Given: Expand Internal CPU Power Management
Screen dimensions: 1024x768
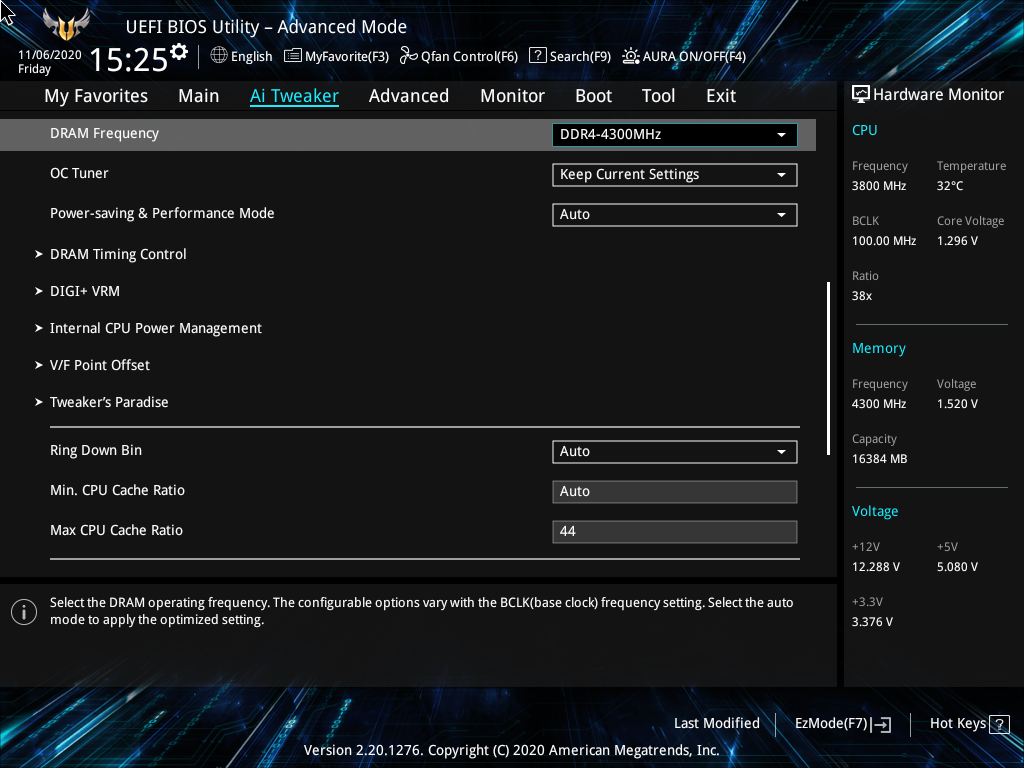Looking at the screenshot, I should (155, 328).
